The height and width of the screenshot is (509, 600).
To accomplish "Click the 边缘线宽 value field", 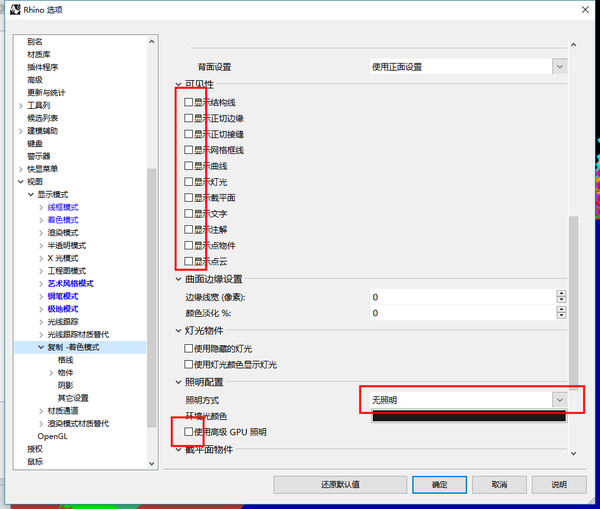I will pos(463,297).
